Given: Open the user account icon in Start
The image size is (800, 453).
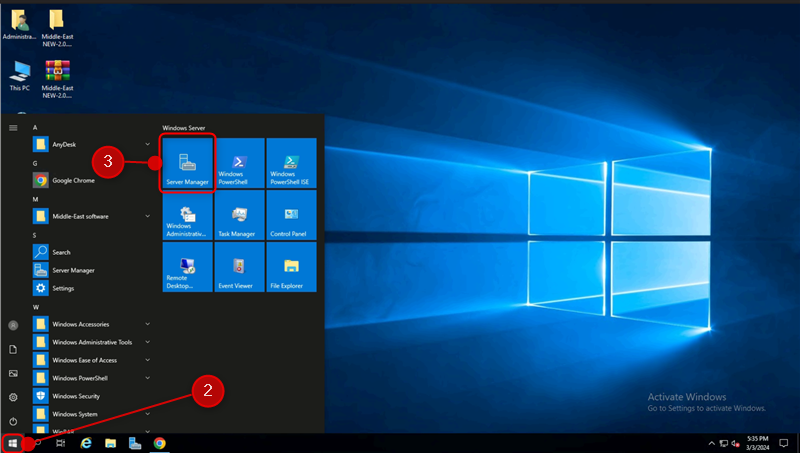Looking at the screenshot, I should point(13,325).
